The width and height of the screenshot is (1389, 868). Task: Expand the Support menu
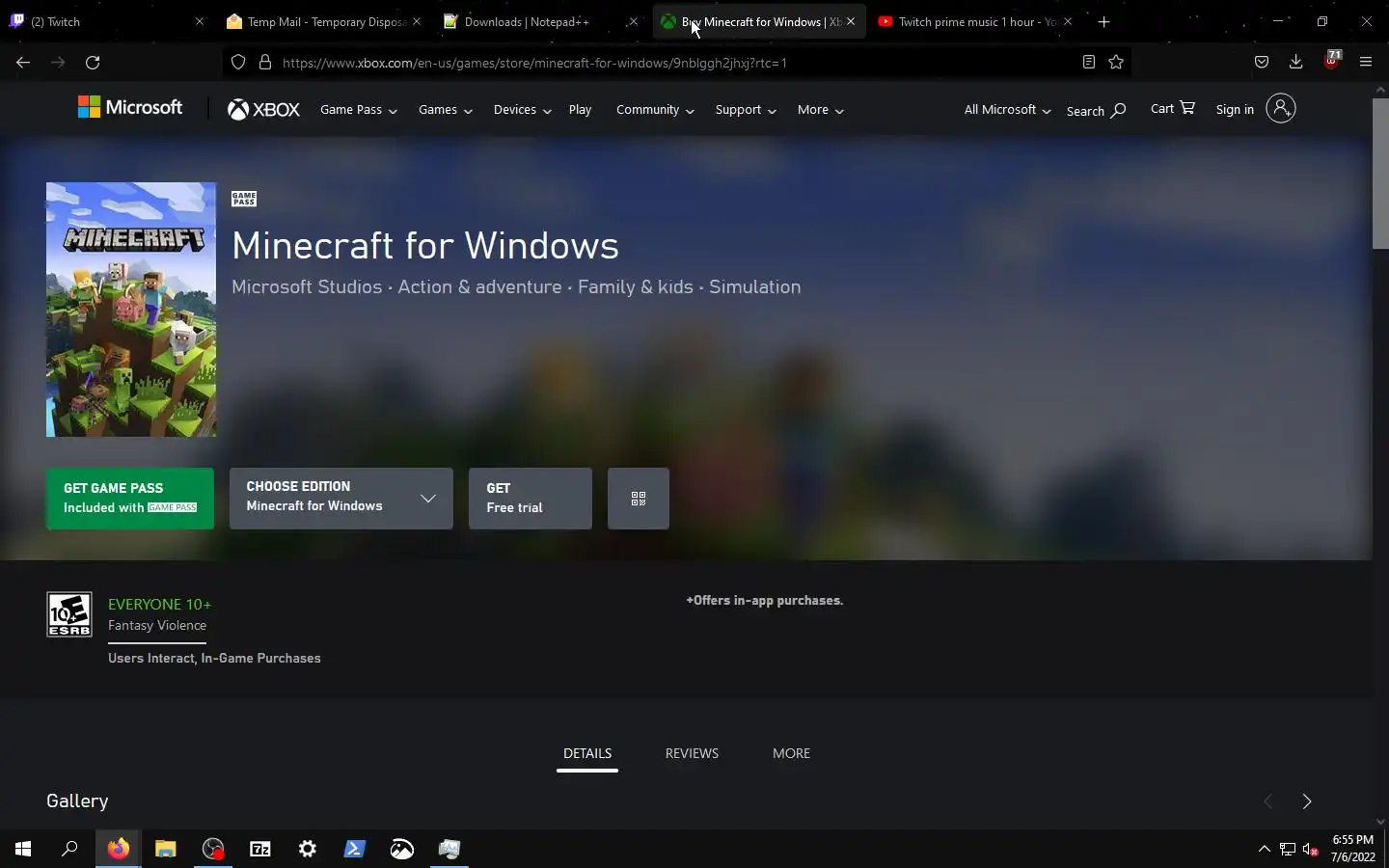point(747,110)
